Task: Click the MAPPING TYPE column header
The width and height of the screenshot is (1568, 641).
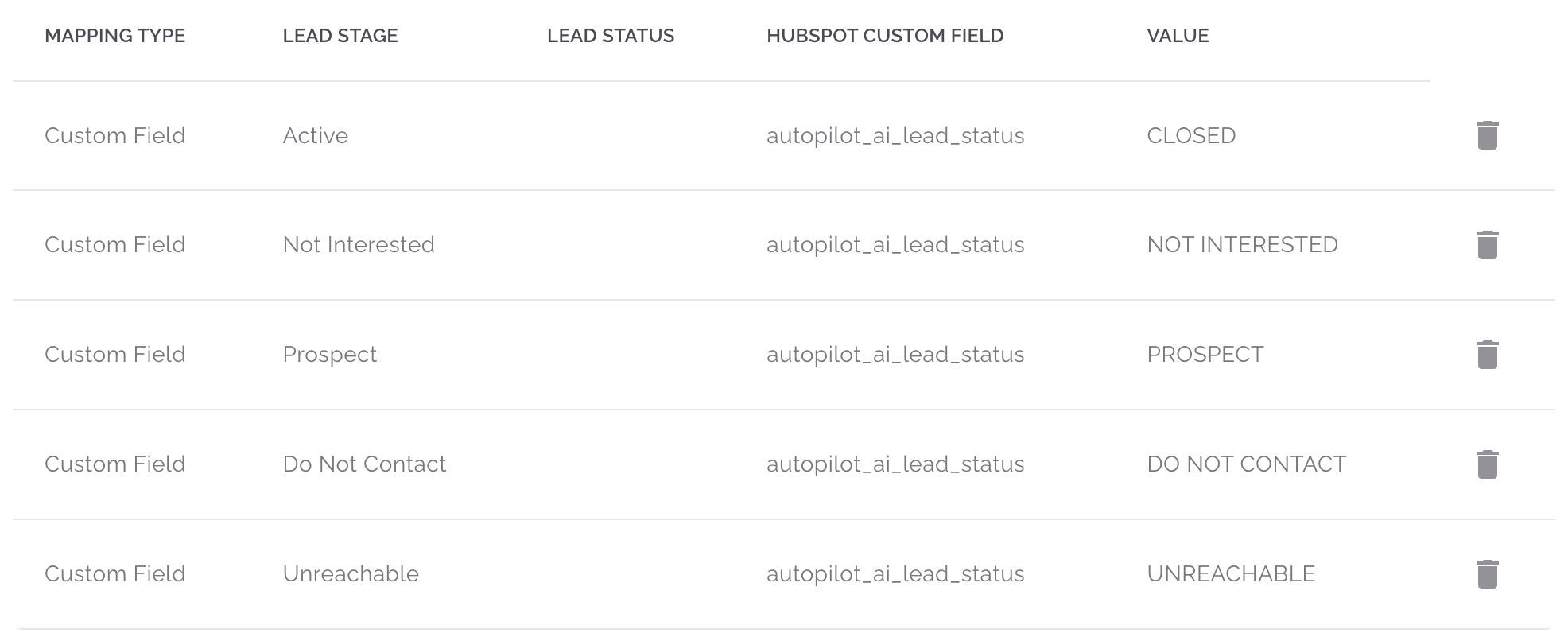Action: pos(116,35)
